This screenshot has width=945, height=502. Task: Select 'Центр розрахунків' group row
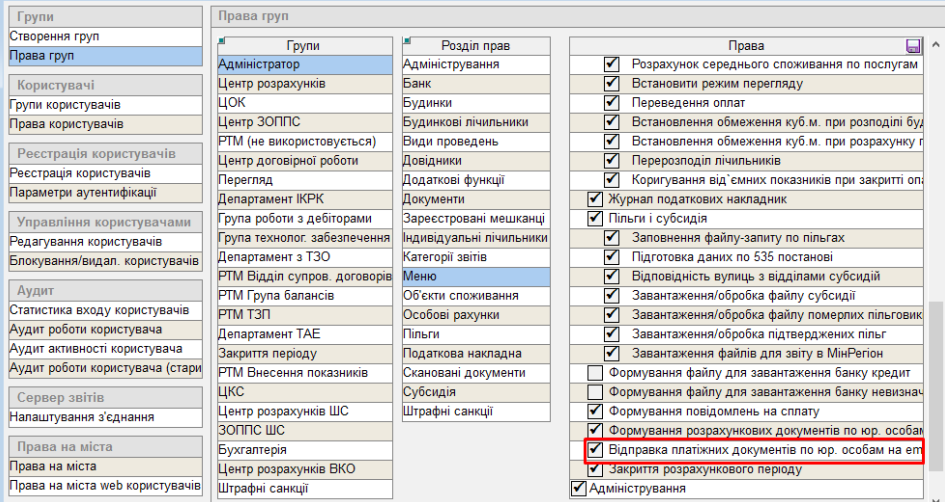[271, 84]
